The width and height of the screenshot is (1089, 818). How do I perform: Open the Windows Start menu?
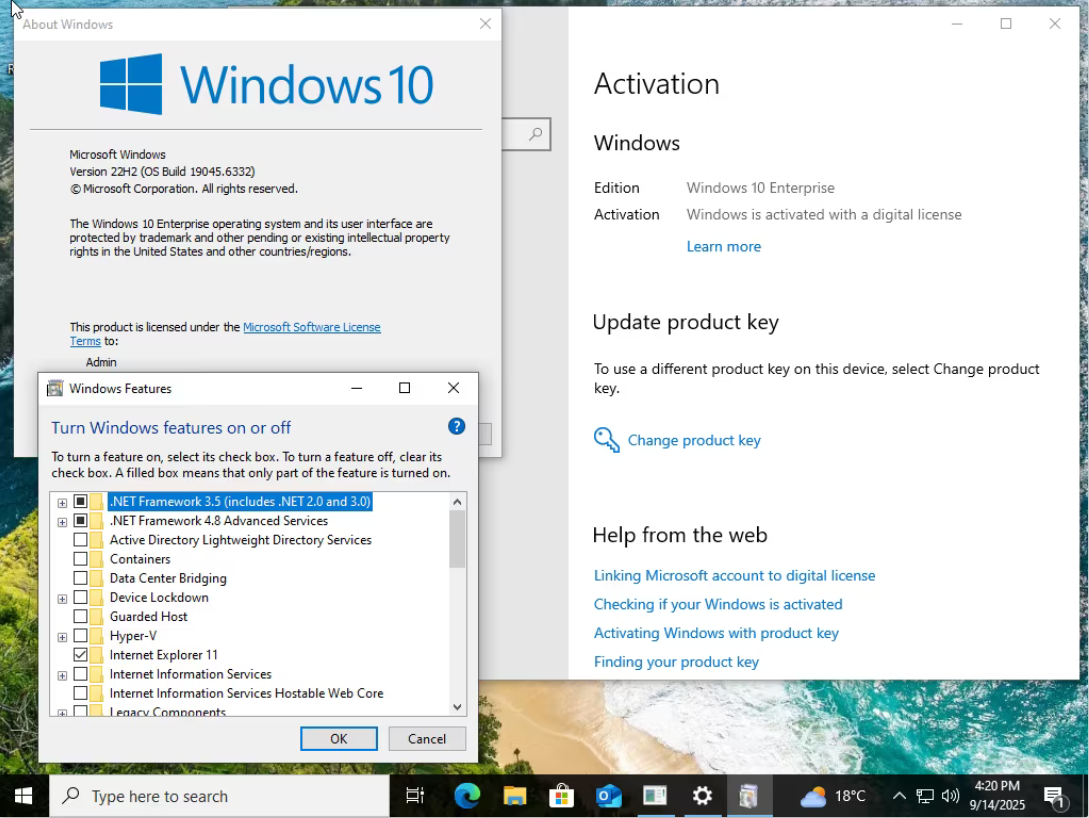click(x=24, y=796)
